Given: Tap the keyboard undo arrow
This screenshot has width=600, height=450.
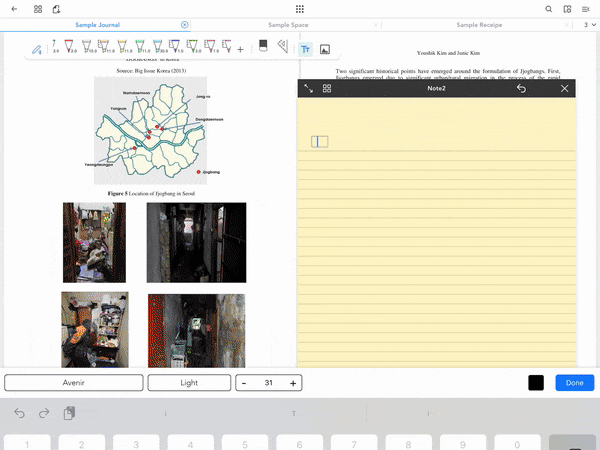Looking at the screenshot, I should click(20, 413).
